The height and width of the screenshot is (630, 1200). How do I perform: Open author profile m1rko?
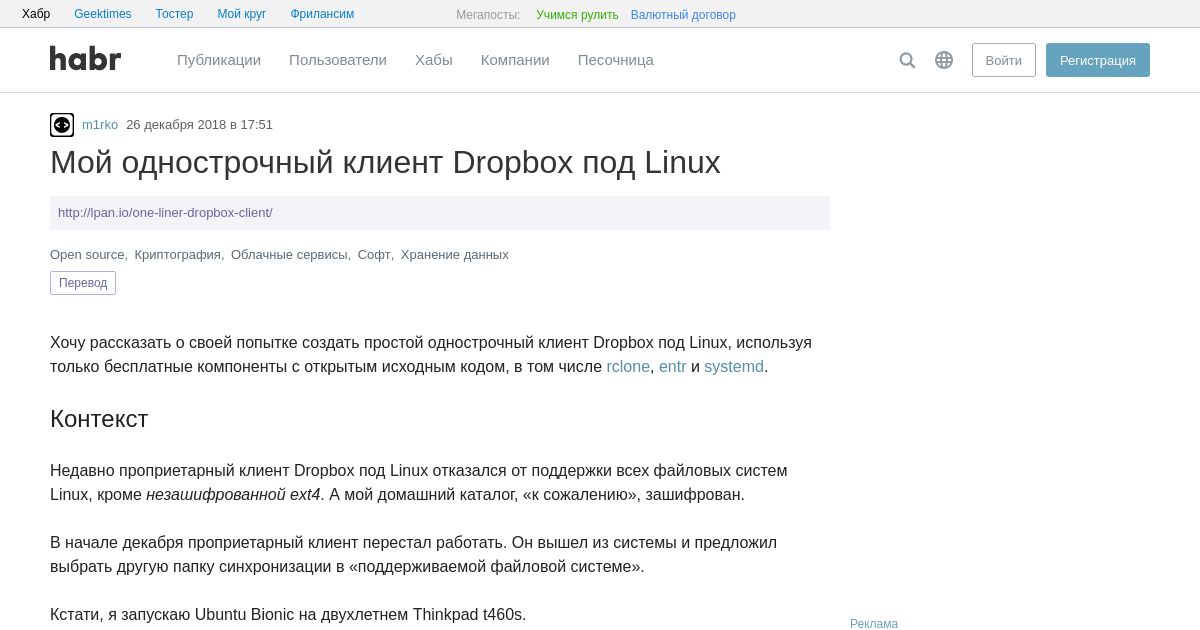pos(100,125)
